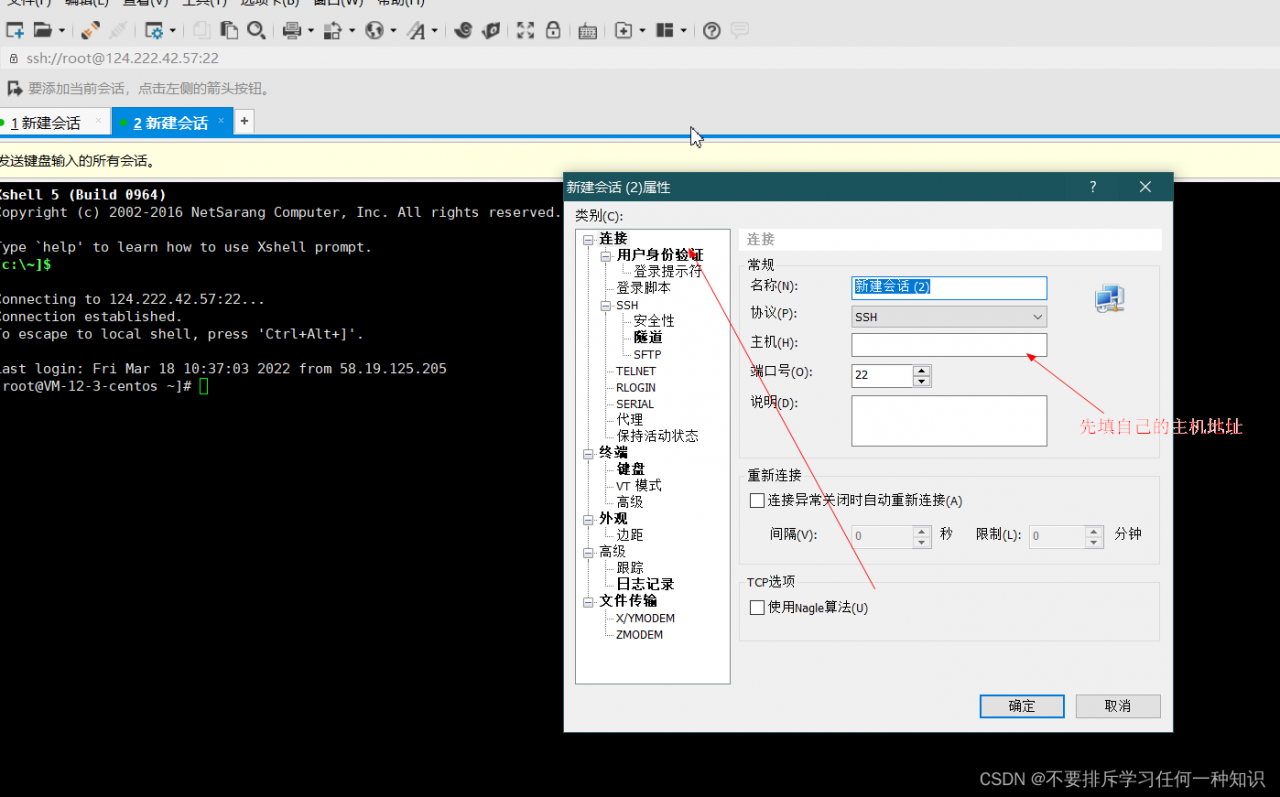This screenshot has width=1280, height=797.
Task: Select ZMODEM in the category tree
Action: pyautogui.click(x=639, y=634)
